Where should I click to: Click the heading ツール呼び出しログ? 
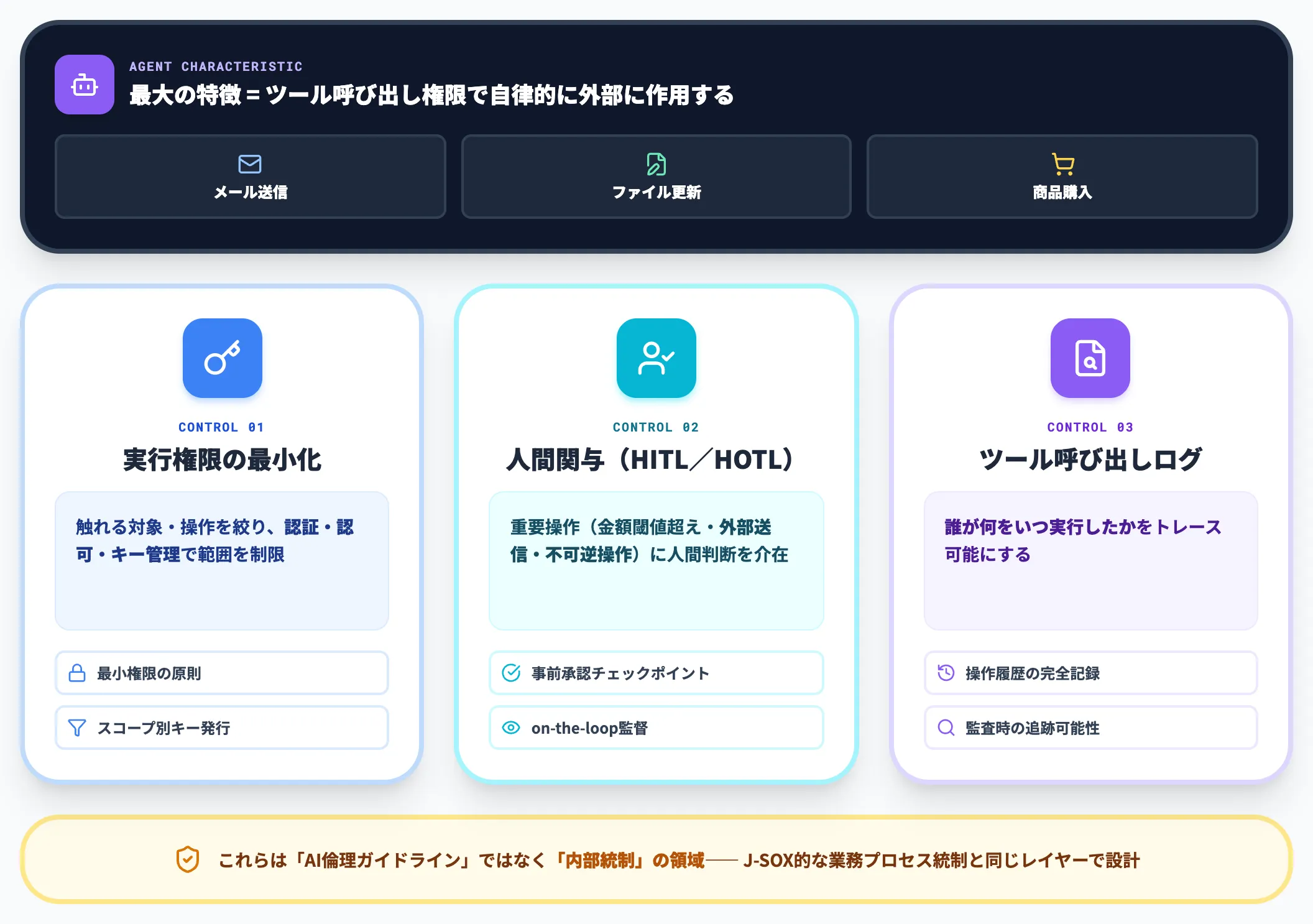(1090, 460)
